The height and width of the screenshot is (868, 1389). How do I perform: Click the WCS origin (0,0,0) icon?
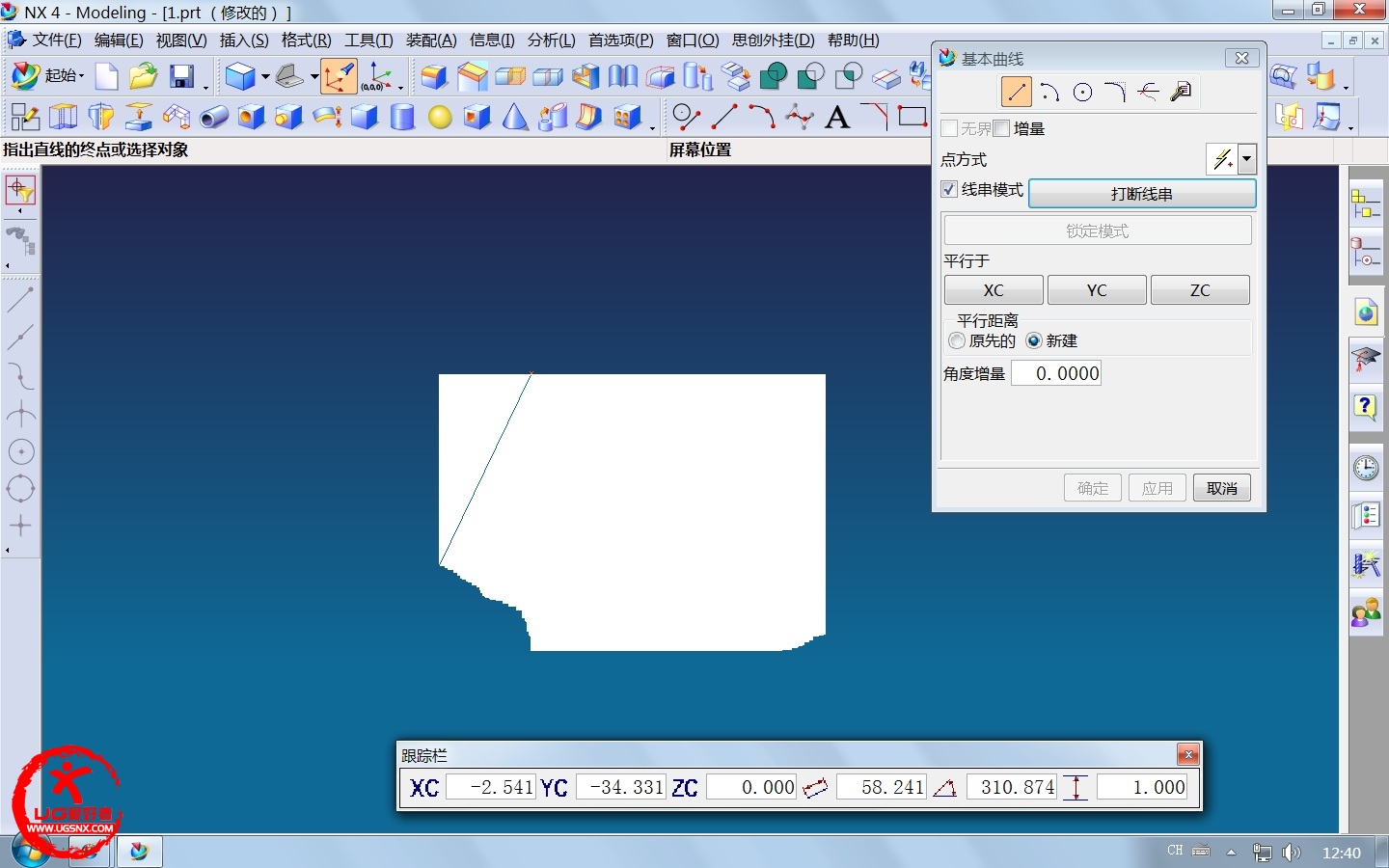[376, 76]
